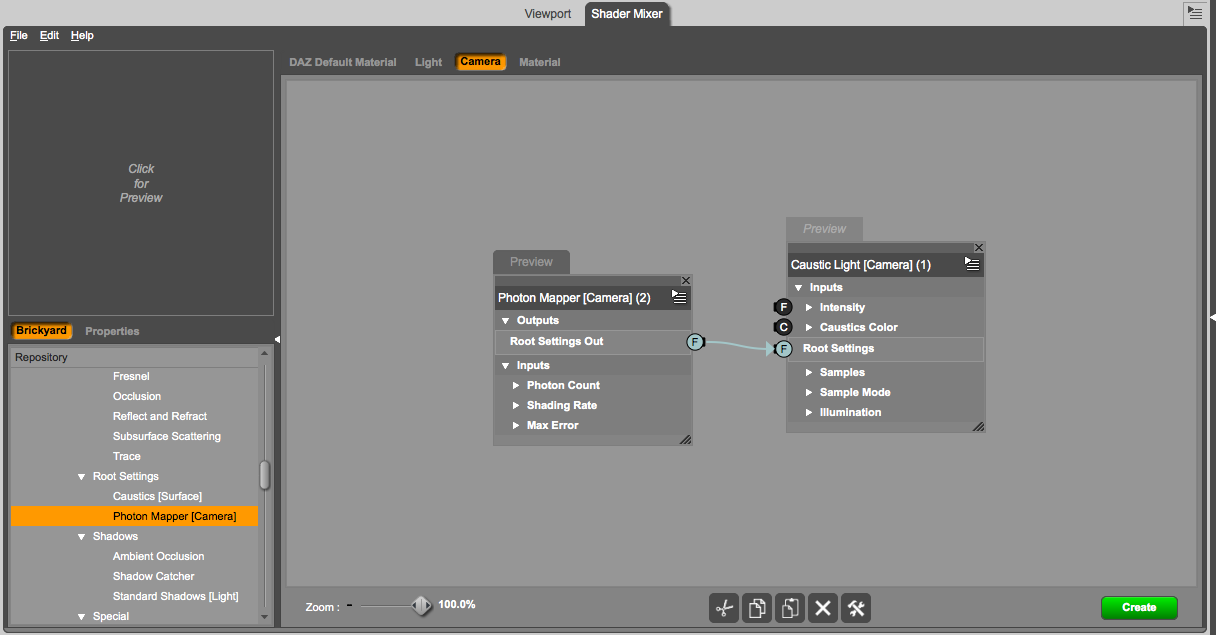Click Root Settings Out output F connector
This screenshot has height=635, width=1216.
(696, 343)
